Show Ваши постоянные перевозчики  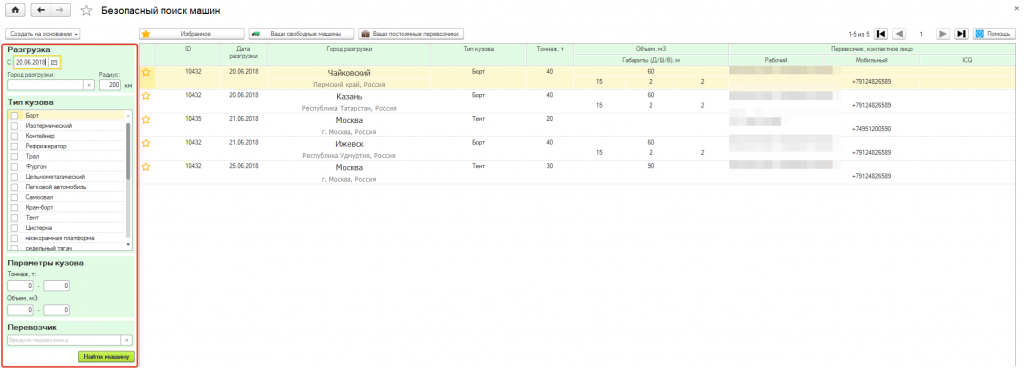[x=411, y=34]
